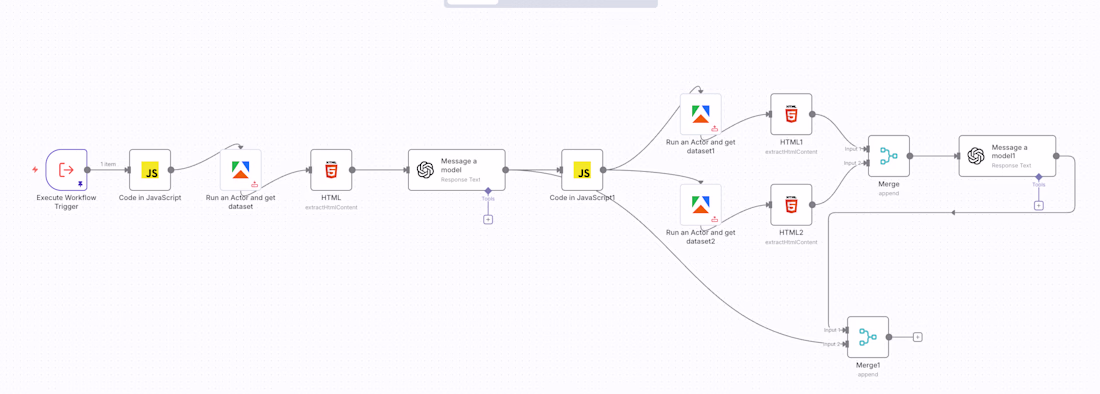Click the 'append' subtitle under Merge1

(868, 374)
